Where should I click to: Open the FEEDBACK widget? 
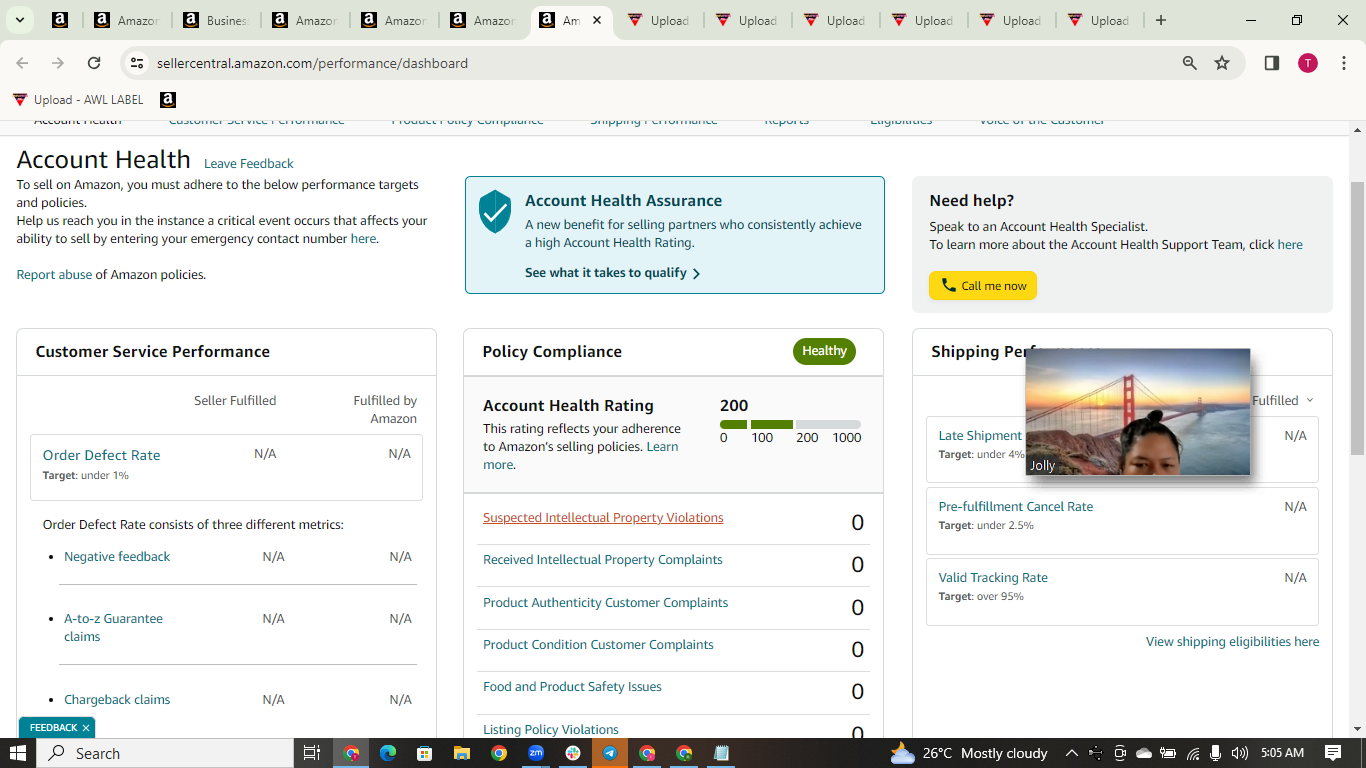pos(53,728)
